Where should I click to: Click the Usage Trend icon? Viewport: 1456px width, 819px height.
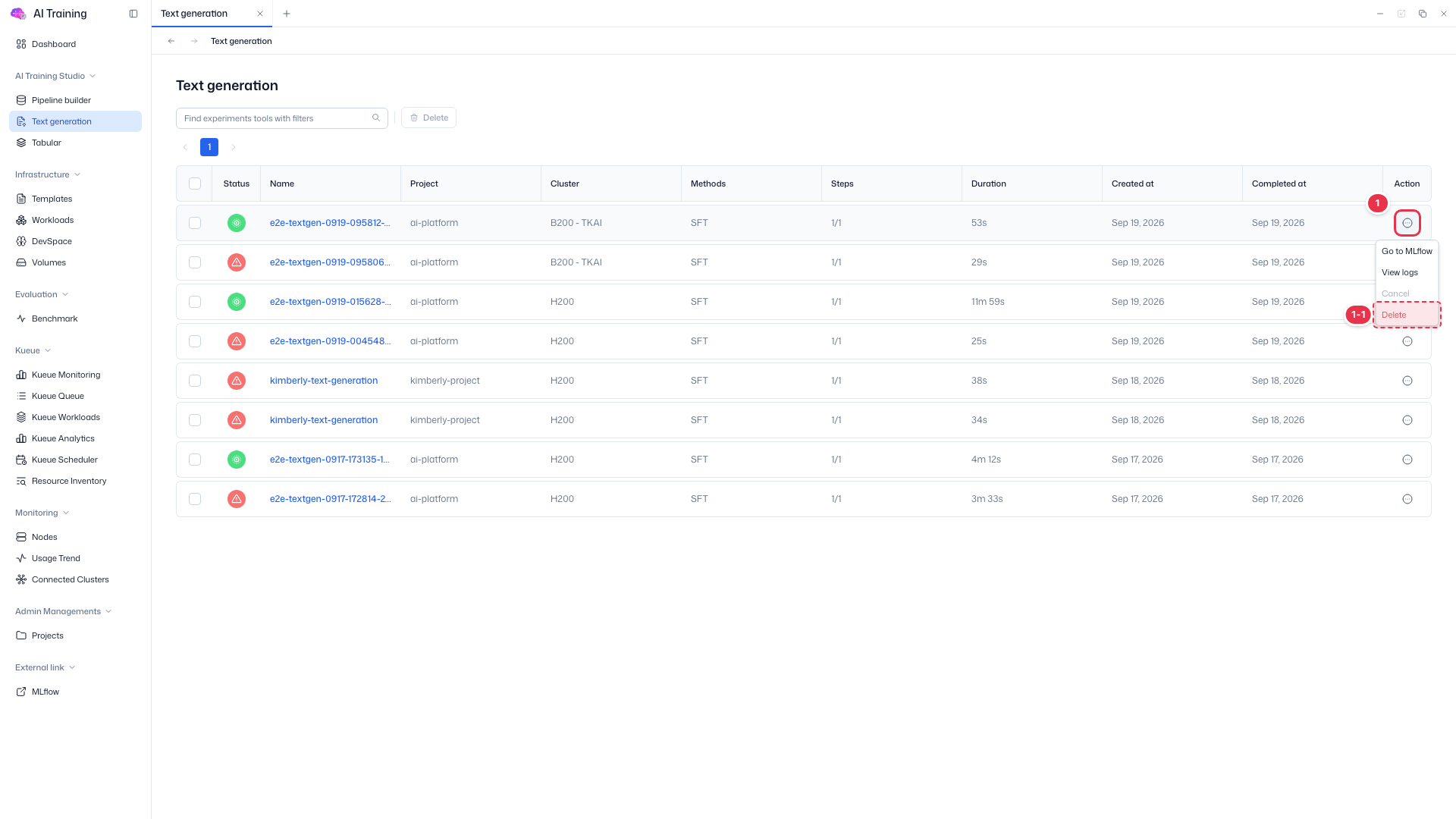21,558
